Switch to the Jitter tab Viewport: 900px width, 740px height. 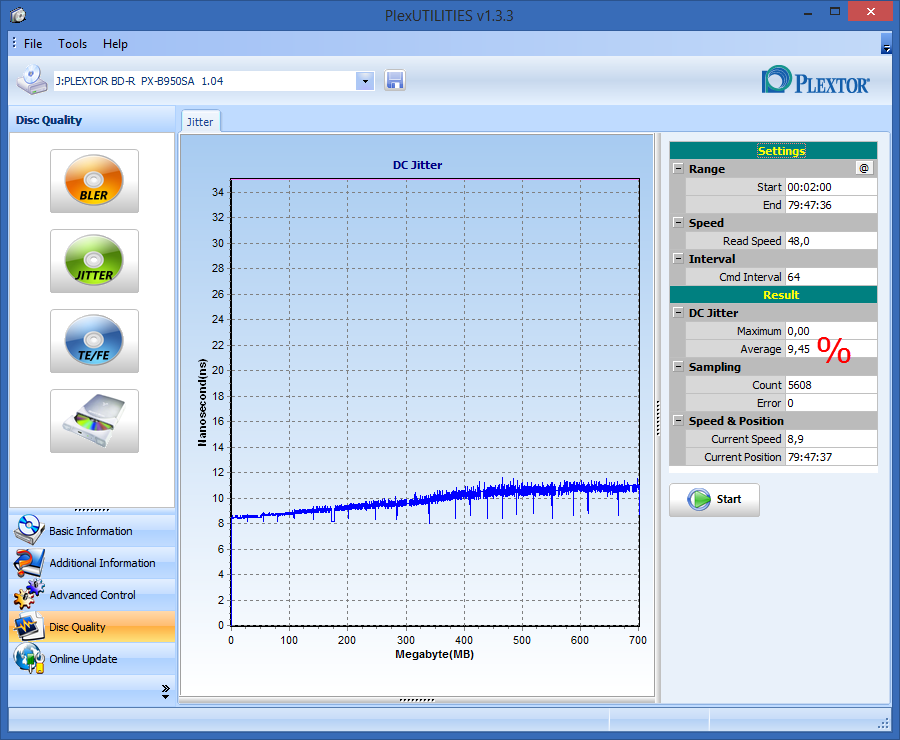[x=200, y=122]
